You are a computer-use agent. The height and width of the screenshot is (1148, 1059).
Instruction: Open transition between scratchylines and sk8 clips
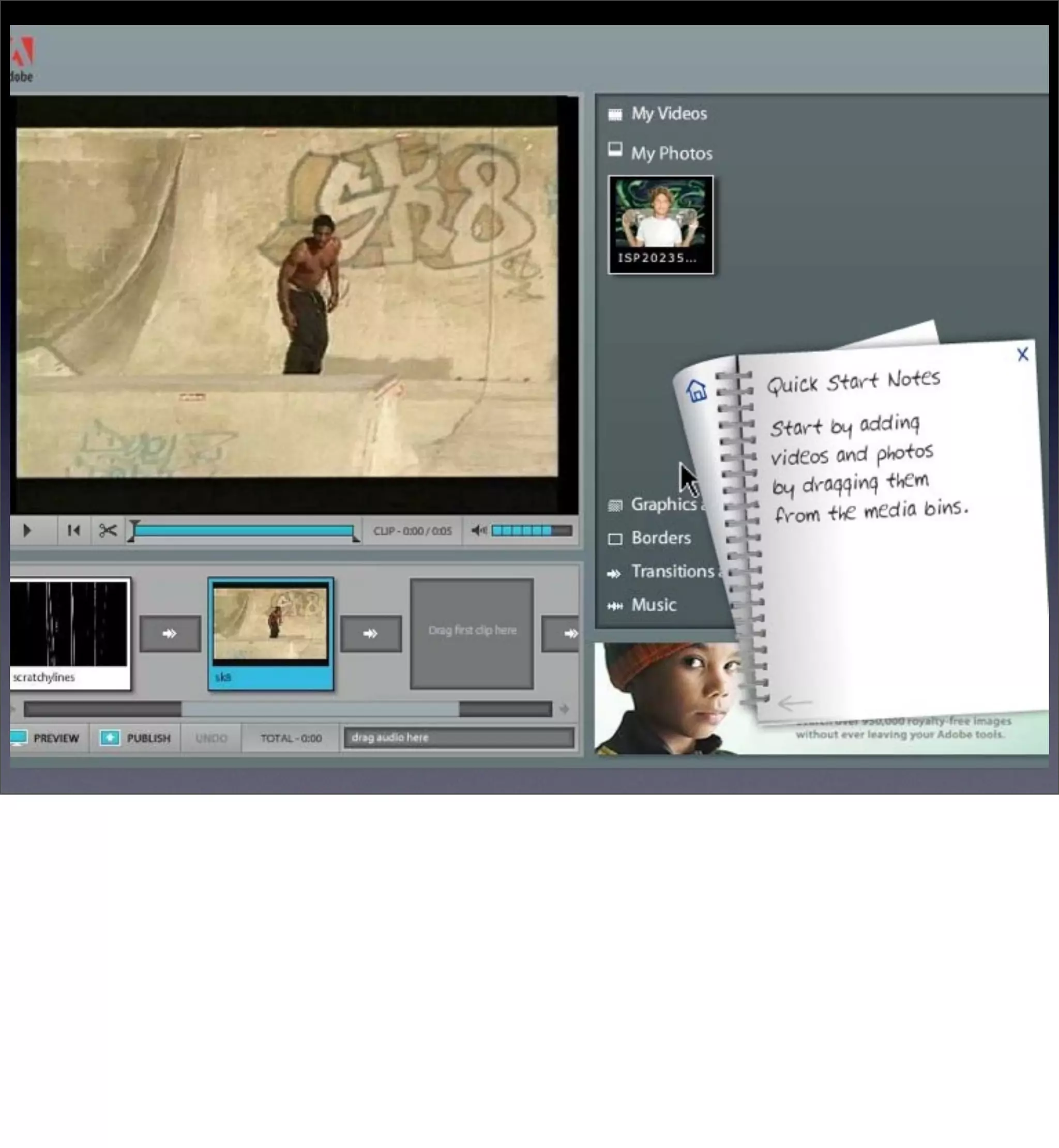[x=170, y=633]
